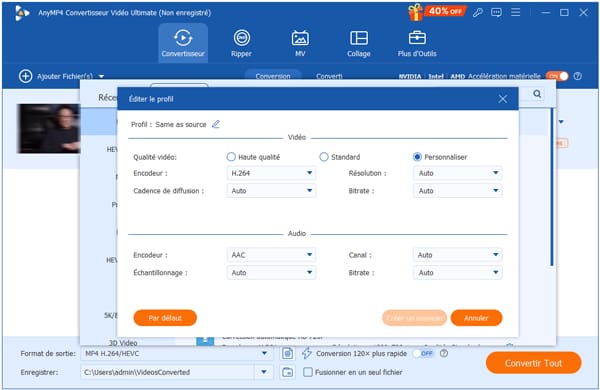This screenshot has width=600, height=390.
Task: Click the Profil name Same as source
Action: pos(181,124)
